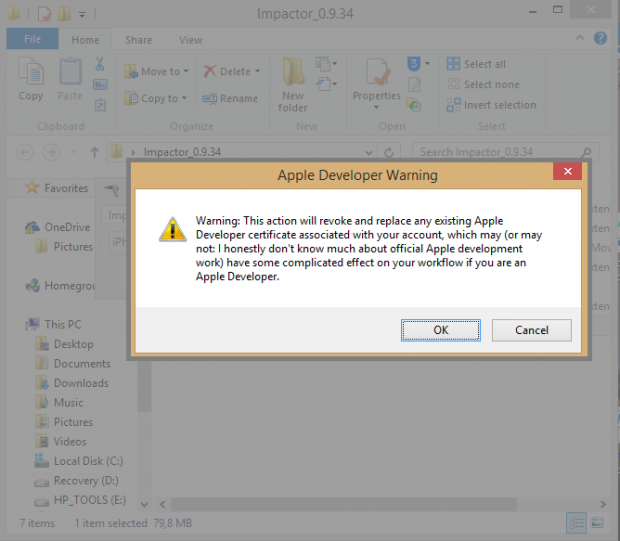Select Favorites in navigation pane
The image size is (620, 541).
[x=57, y=188]
